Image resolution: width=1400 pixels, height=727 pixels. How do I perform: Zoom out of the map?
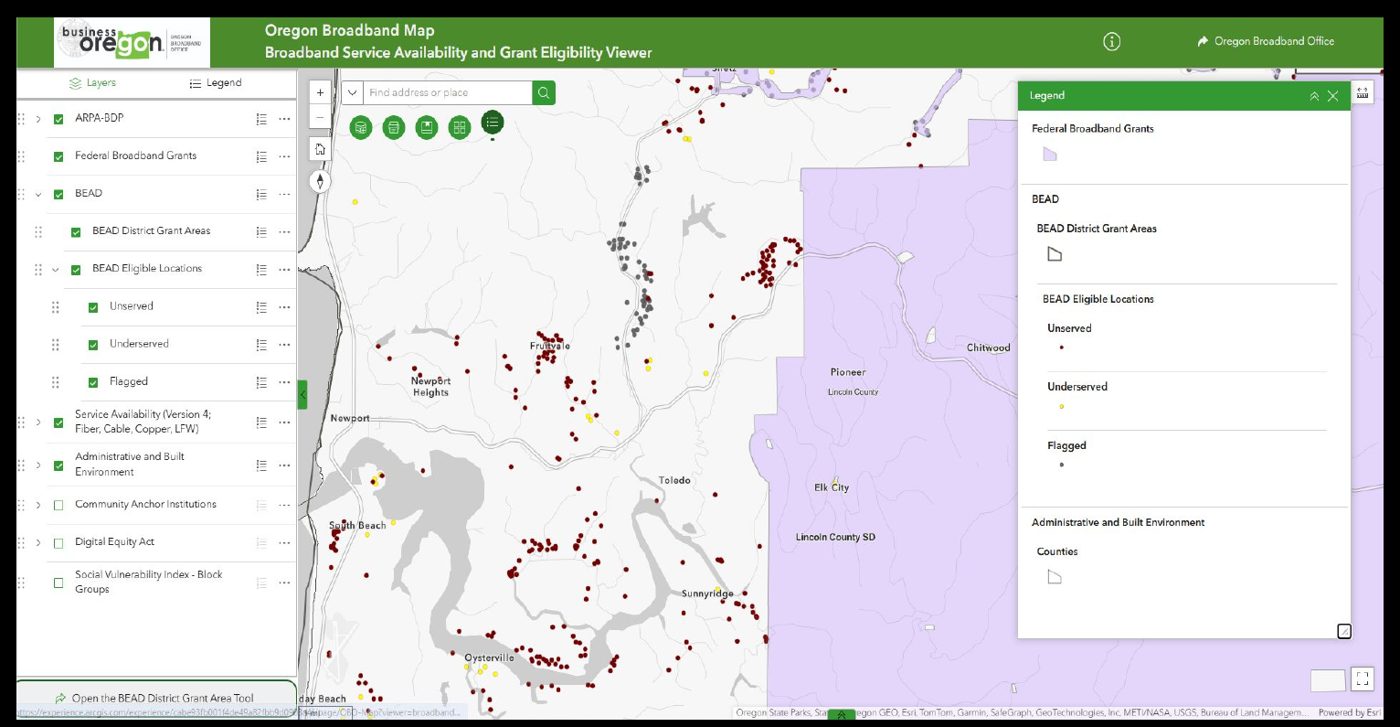(x=320, y=116)
